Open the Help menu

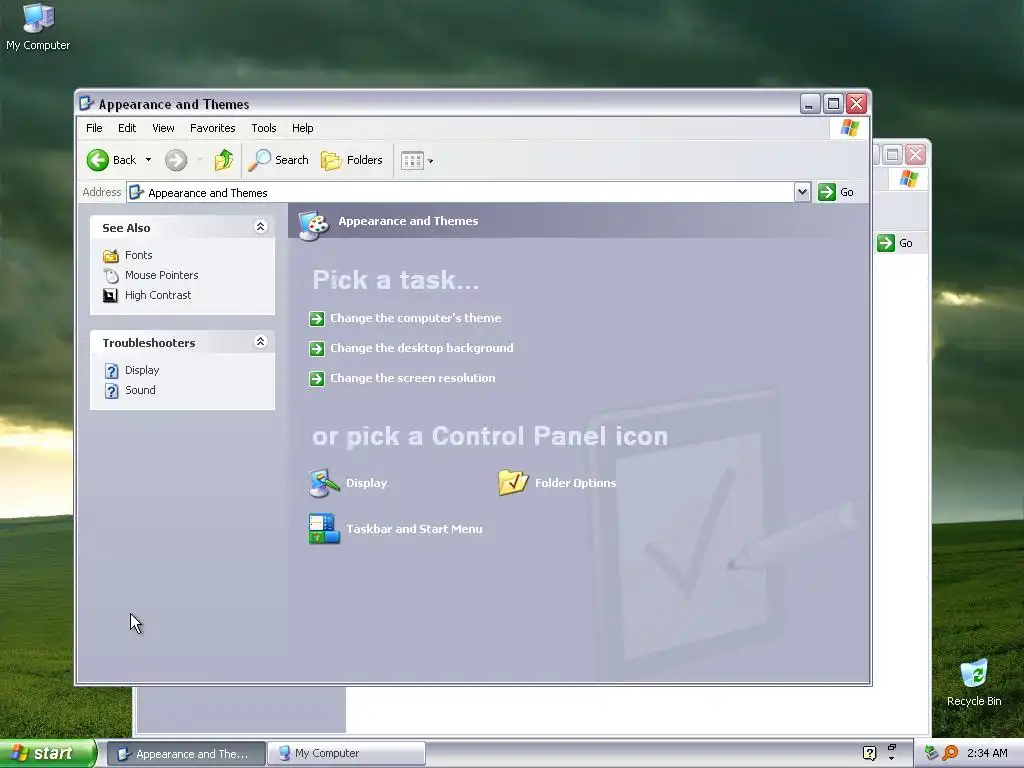(x=302, y=128)
